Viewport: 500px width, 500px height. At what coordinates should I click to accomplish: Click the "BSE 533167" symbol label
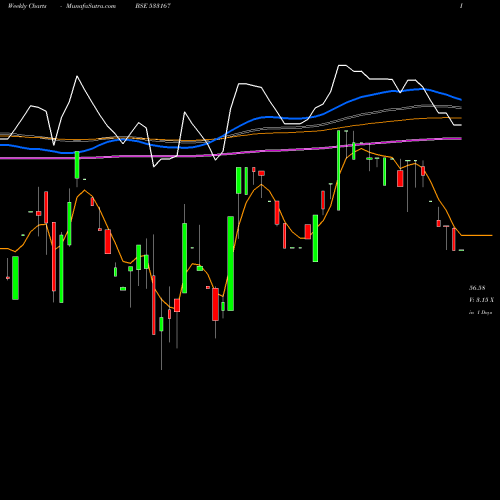[153, 6]
